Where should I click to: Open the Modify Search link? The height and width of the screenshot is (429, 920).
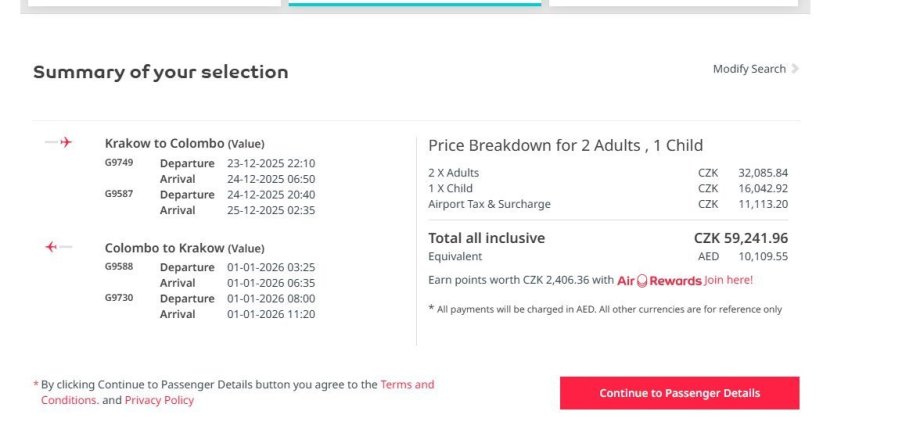tap(749, 69)
